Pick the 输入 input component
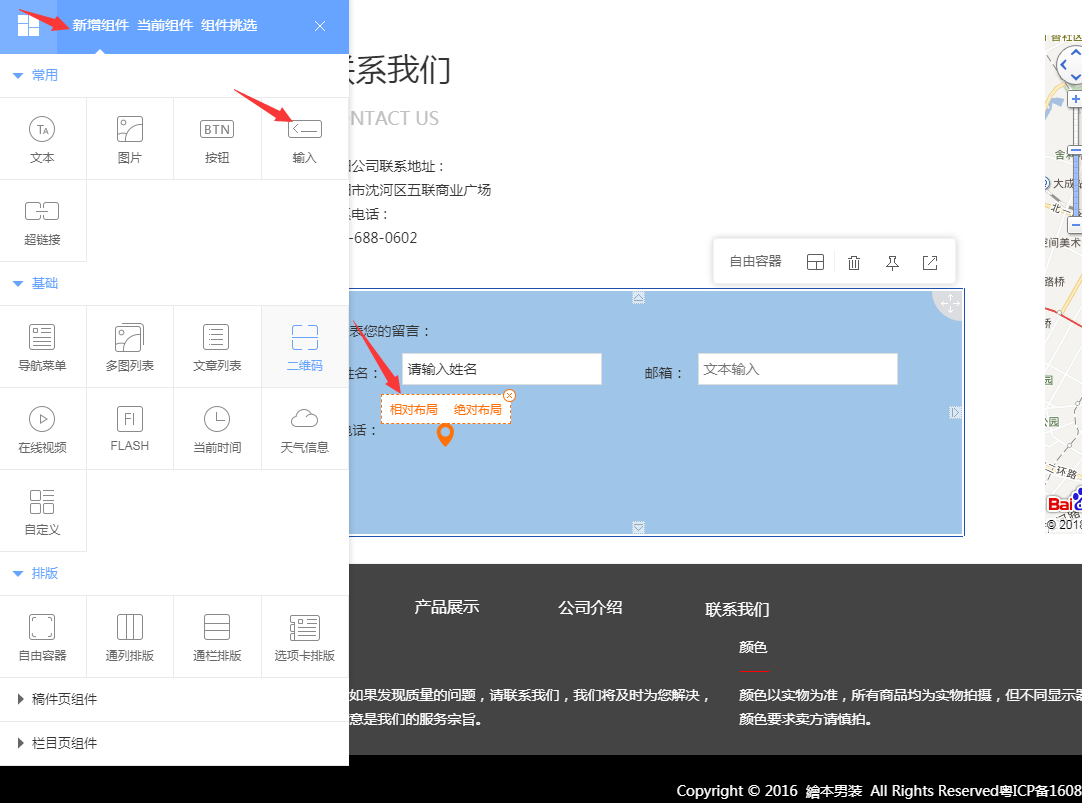Viewport: 1082px width, 803px height. coord(304,138)
